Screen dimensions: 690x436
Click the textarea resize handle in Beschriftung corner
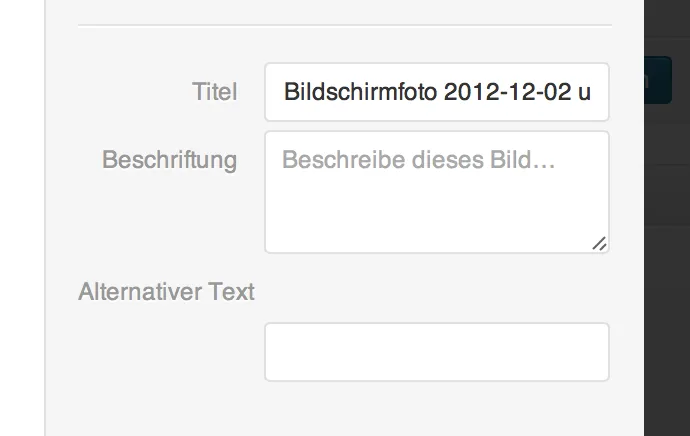[x=599, y=243]
